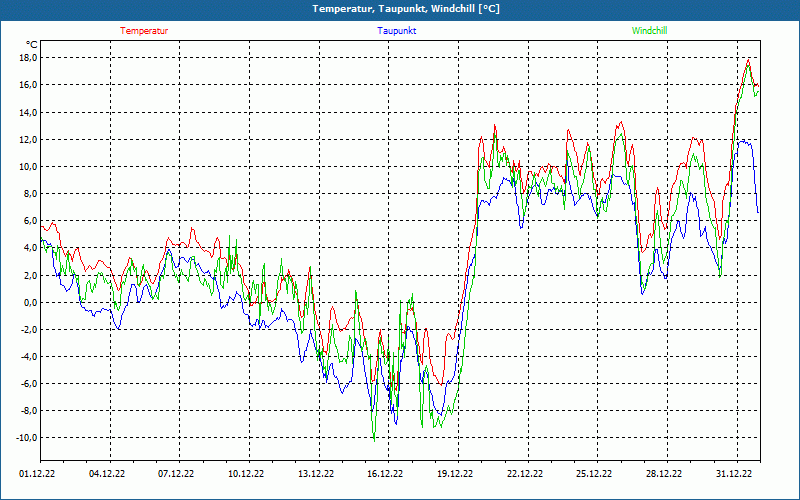Click the 28.12.22 date label
This screenshot has height=500, width=800.
coord(664,473)
